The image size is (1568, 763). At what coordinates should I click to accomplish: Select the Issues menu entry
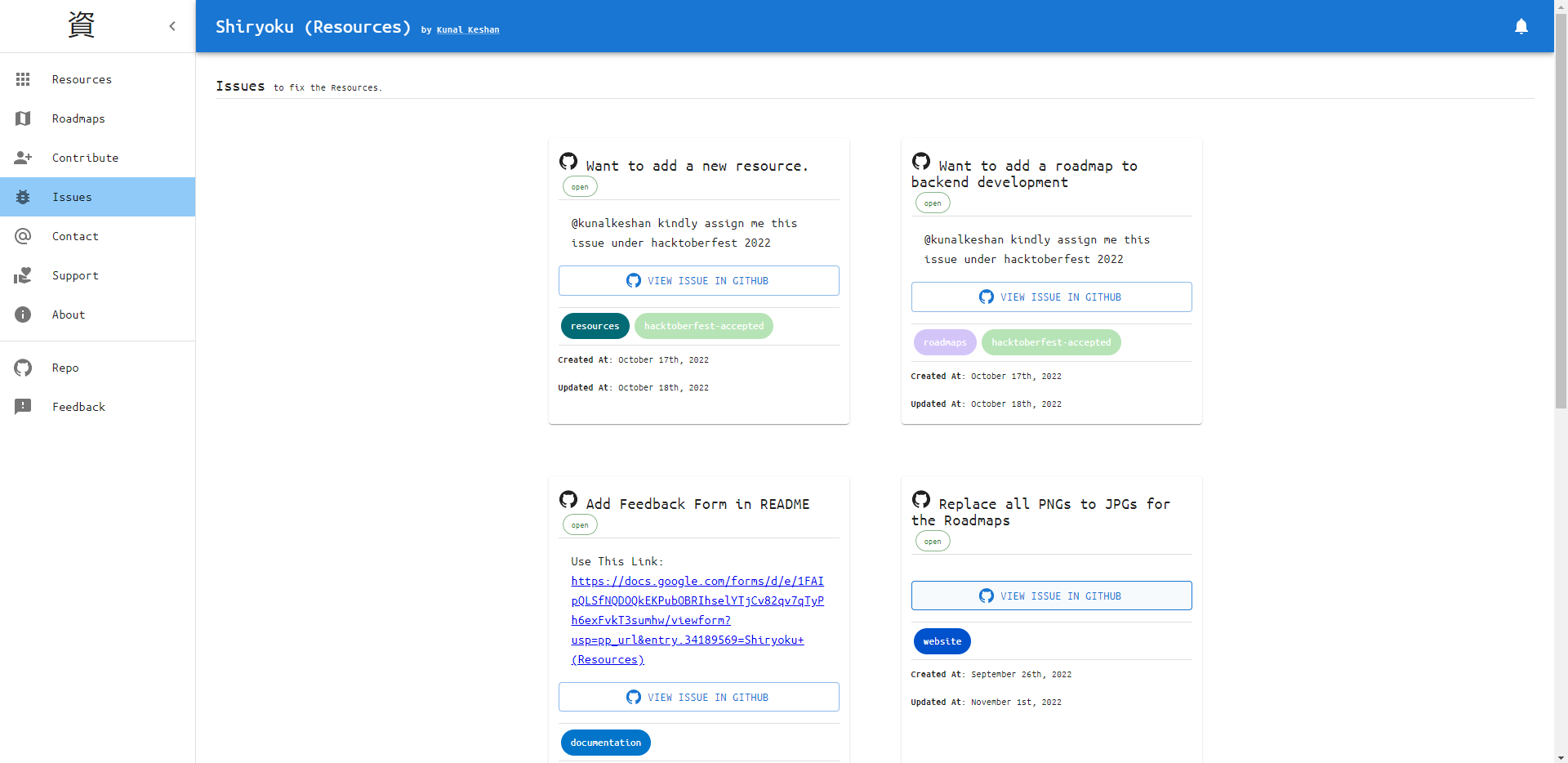pos(97,197)
